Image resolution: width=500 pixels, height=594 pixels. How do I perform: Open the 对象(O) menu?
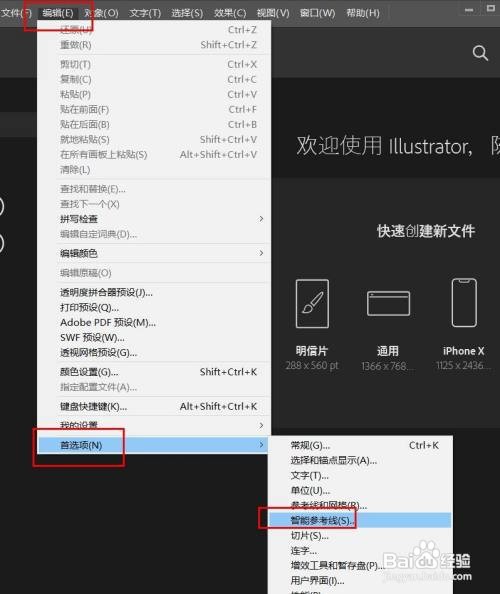point(101,13)
